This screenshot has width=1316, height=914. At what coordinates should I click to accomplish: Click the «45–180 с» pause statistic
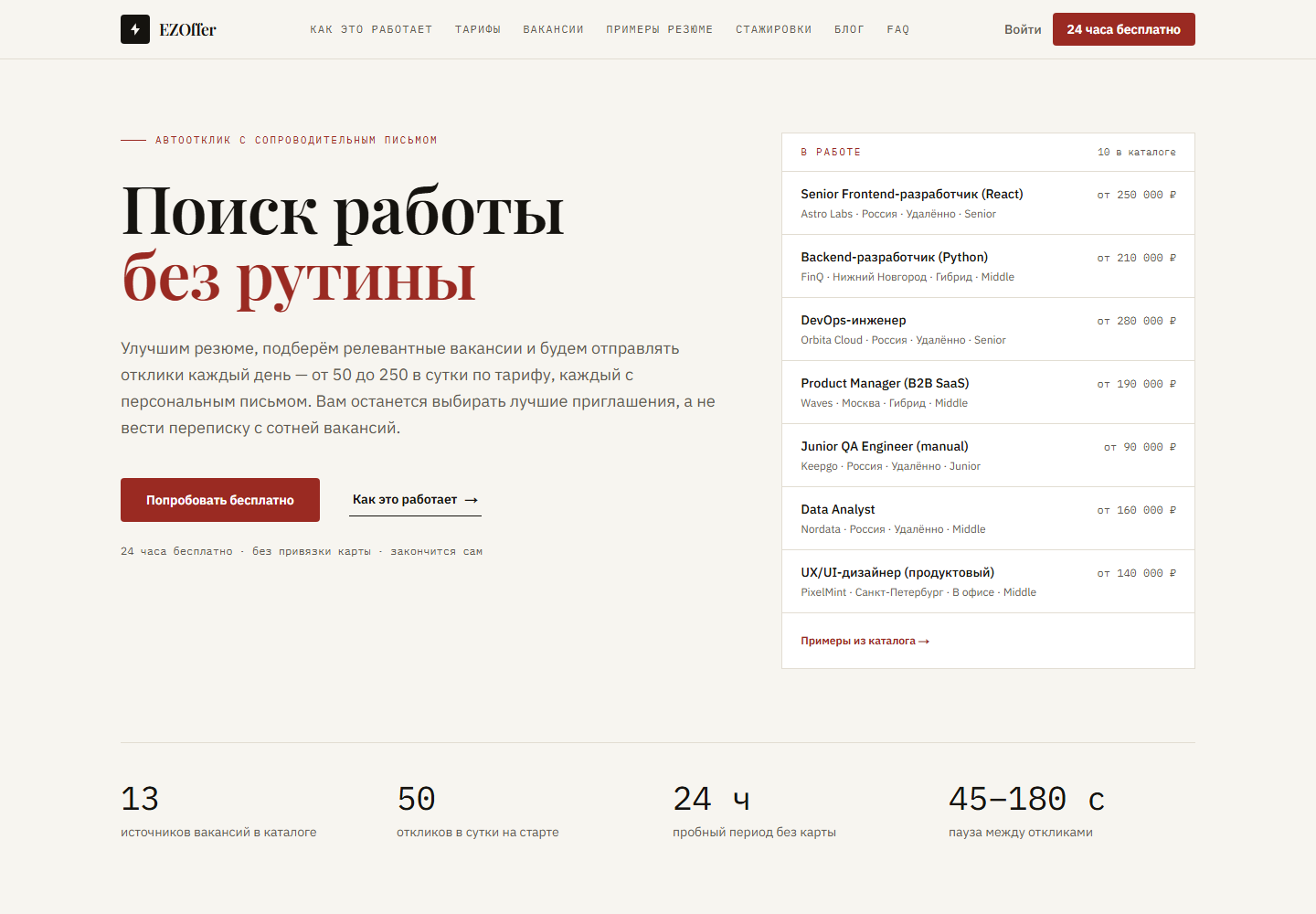click(x=1026, y=799)
